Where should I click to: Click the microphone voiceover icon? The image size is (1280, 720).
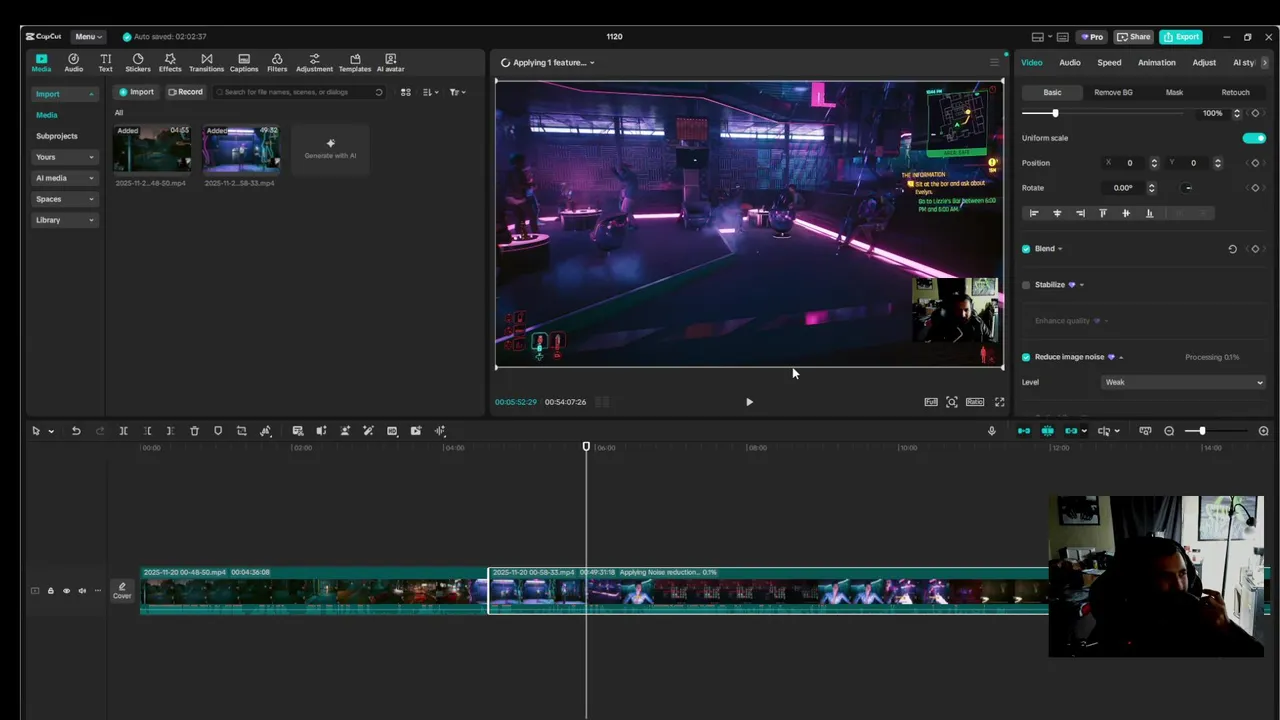(992, 431)
